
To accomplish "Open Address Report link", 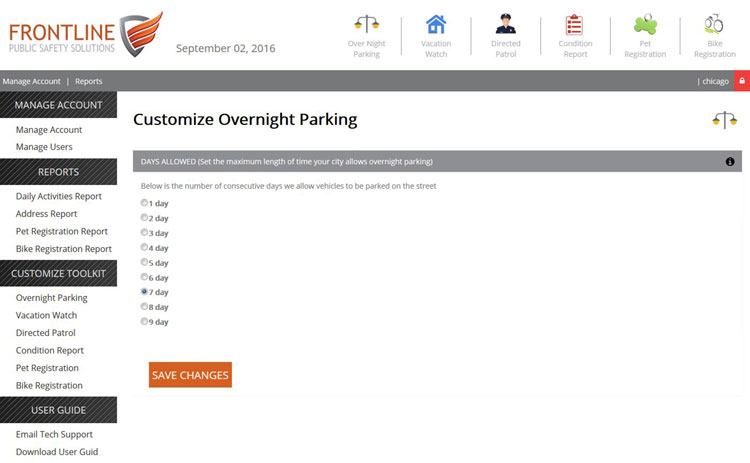I will (x=46, y=214).
